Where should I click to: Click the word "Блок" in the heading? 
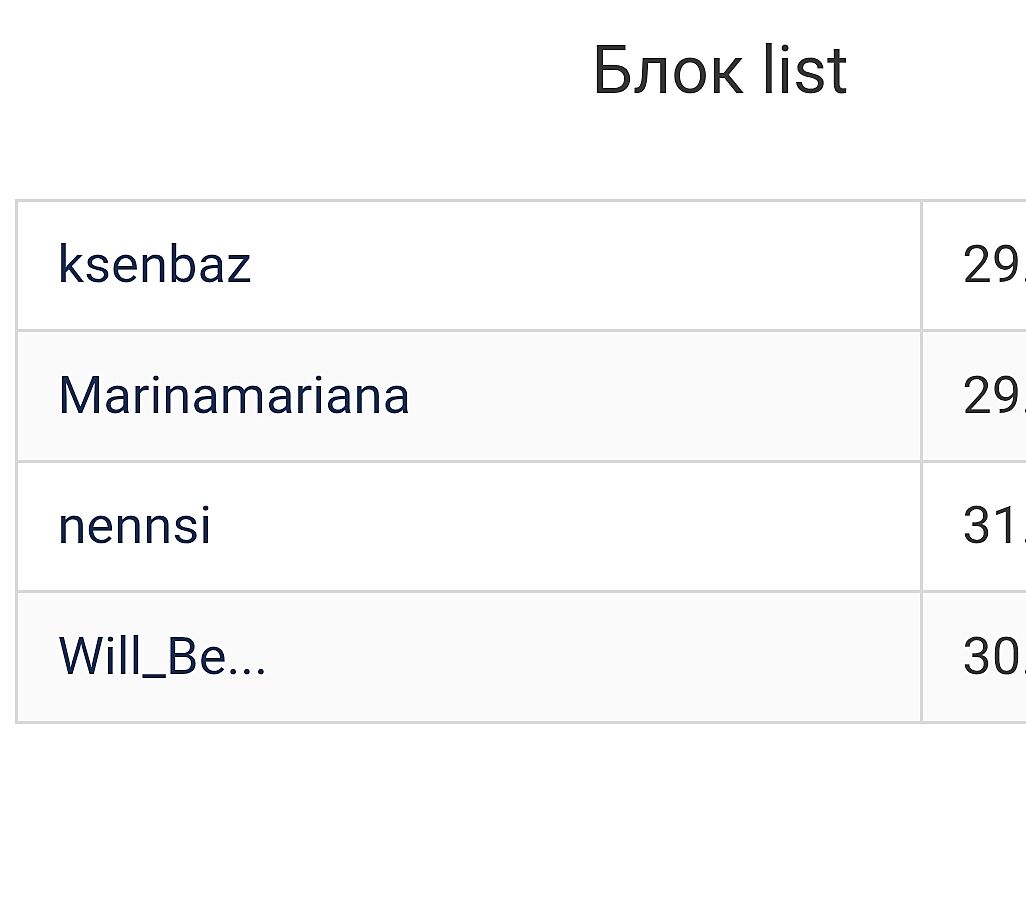[668, 71]
